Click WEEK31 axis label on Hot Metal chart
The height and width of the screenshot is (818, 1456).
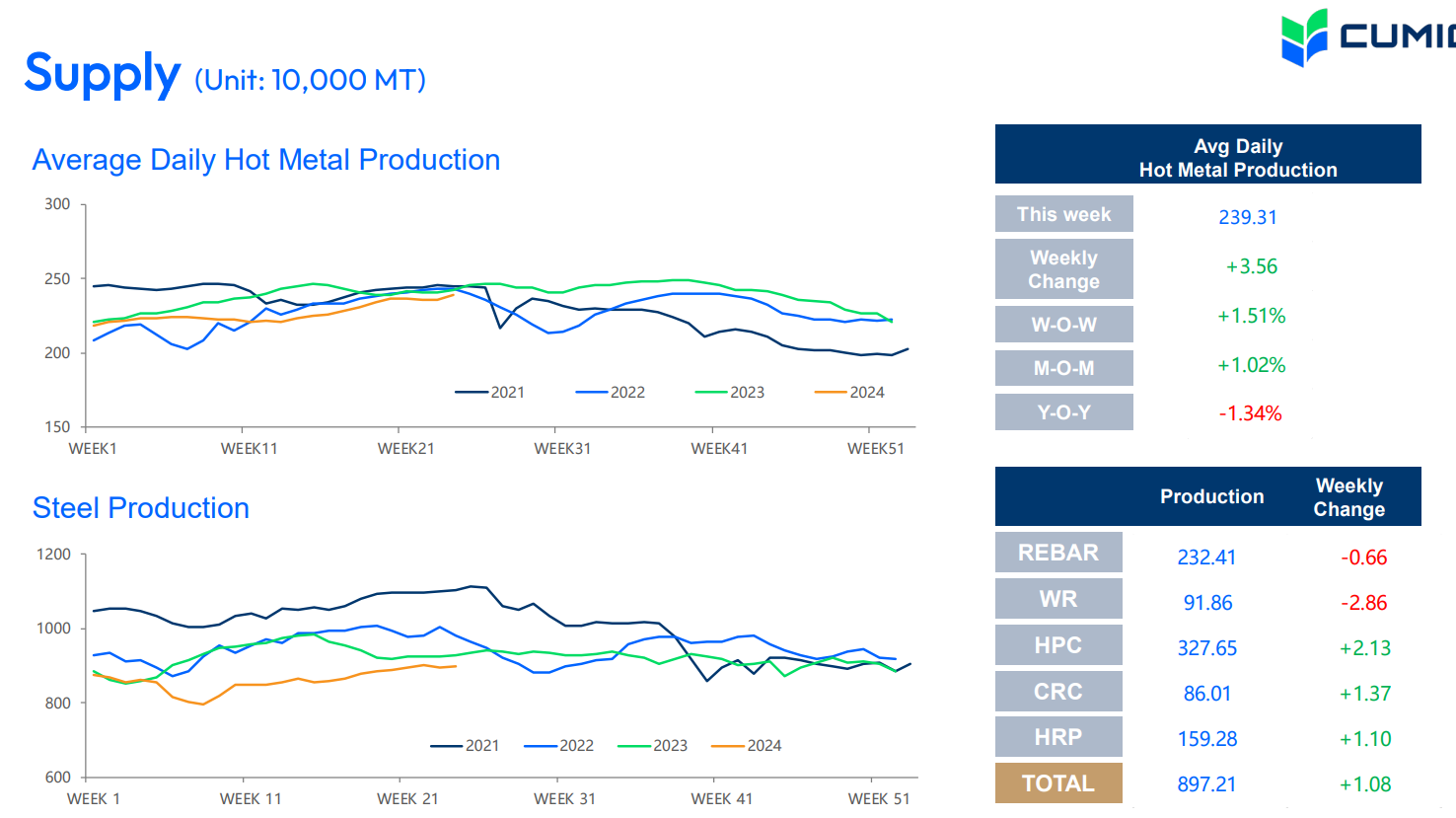coord(562,449)
